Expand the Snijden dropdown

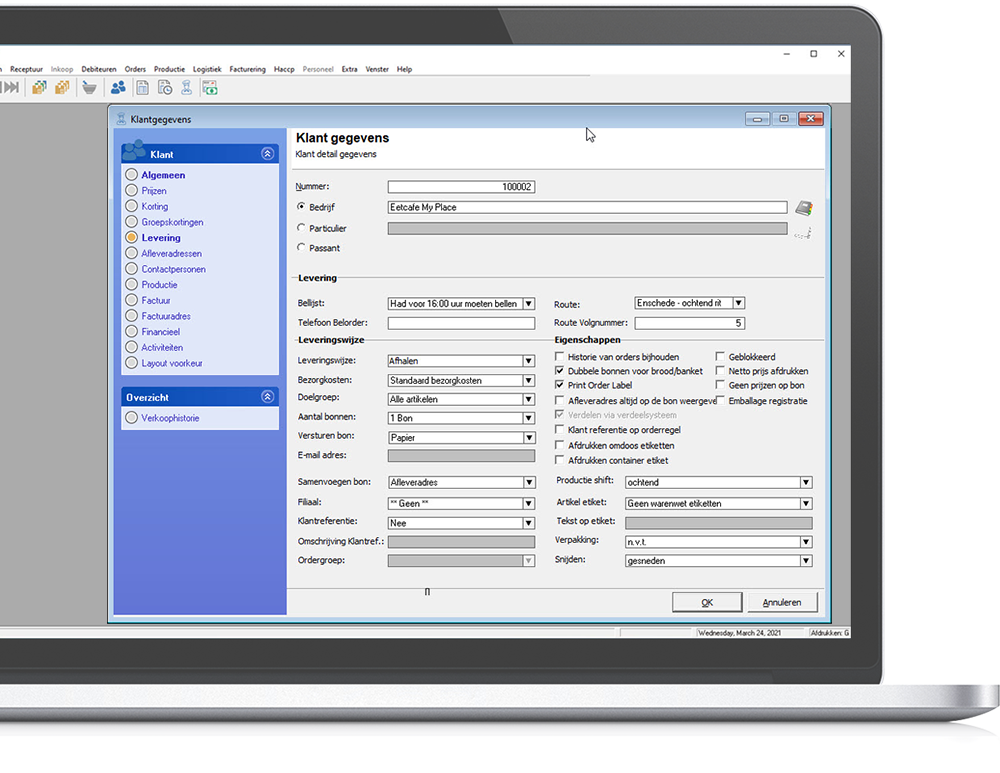pyautogui.click(x=806, y=561)
